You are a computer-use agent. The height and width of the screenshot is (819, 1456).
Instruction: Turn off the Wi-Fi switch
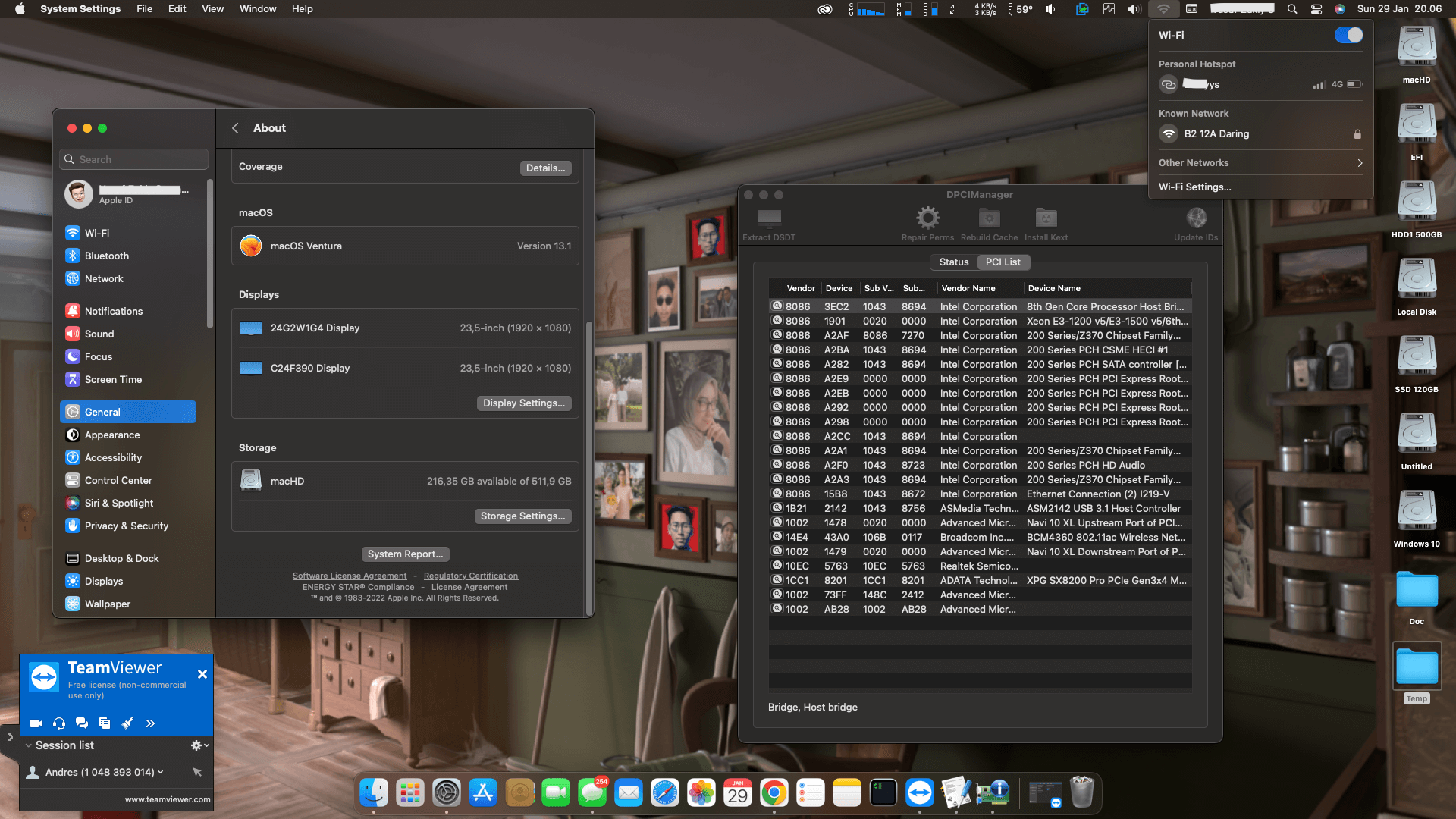tap(1348, 35)
